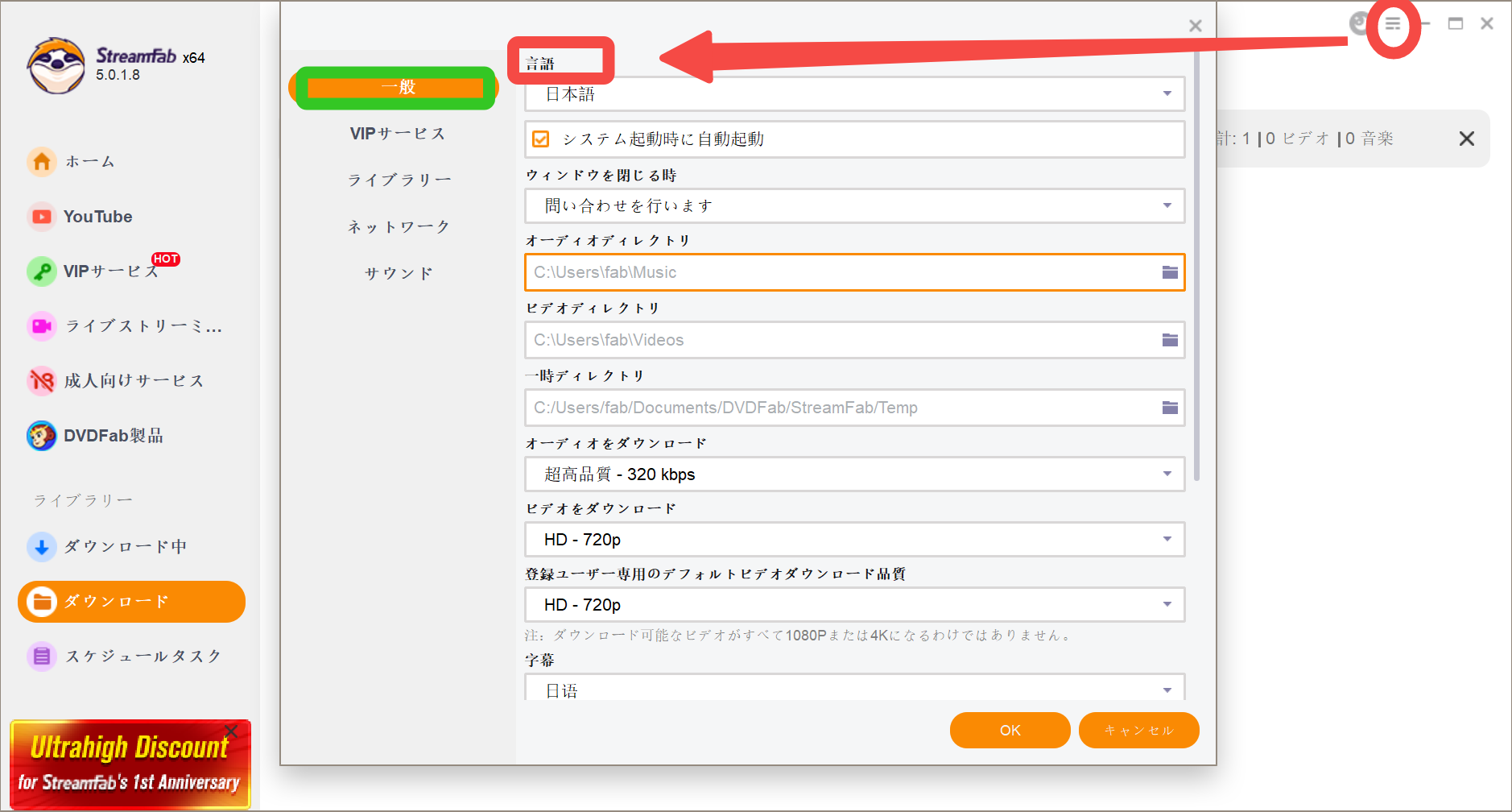
Task: Confirm settings with OK button
Action: tap(1010, 731)
